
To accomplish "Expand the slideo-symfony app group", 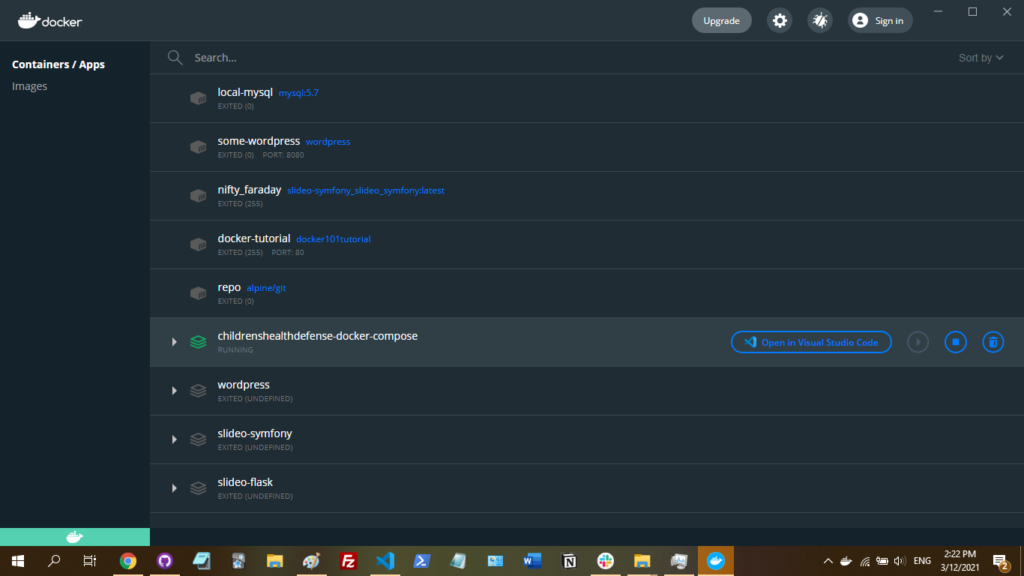I will (x=174, y=440).
